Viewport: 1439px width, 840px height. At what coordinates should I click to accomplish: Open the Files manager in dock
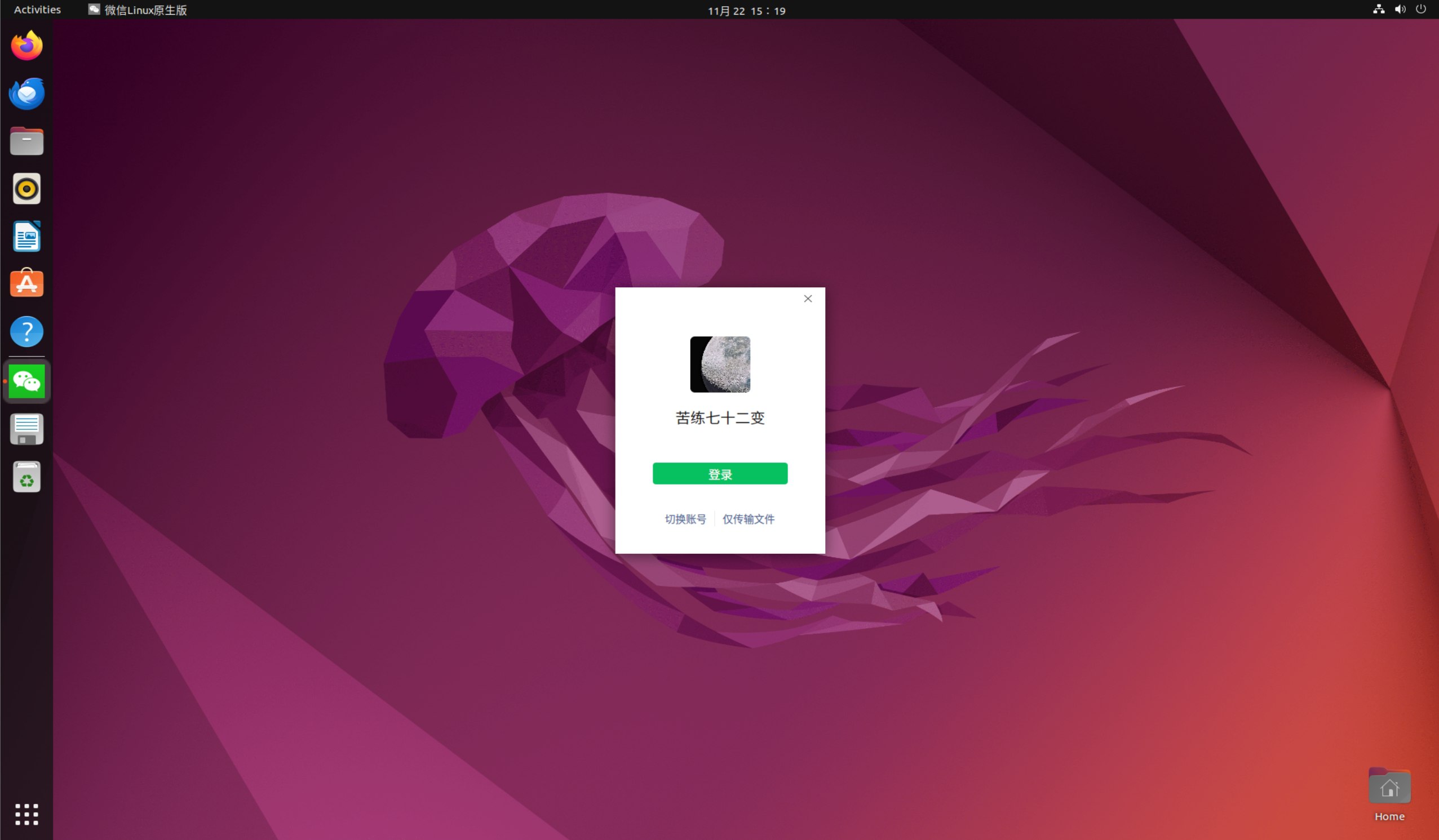pyautogui.click(x=26, y=141)
